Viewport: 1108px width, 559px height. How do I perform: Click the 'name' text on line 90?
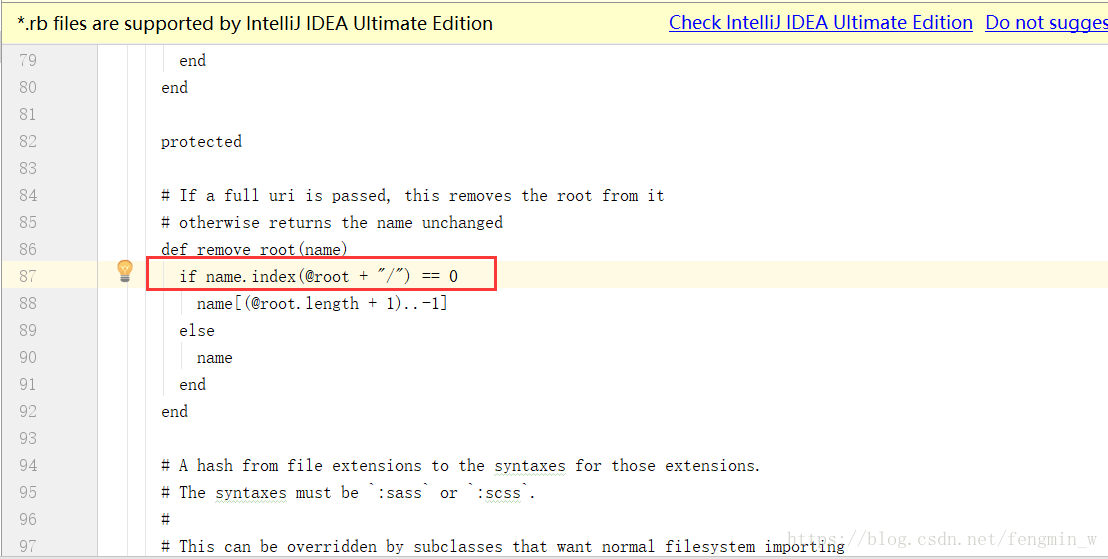click(x=215, y=358)
